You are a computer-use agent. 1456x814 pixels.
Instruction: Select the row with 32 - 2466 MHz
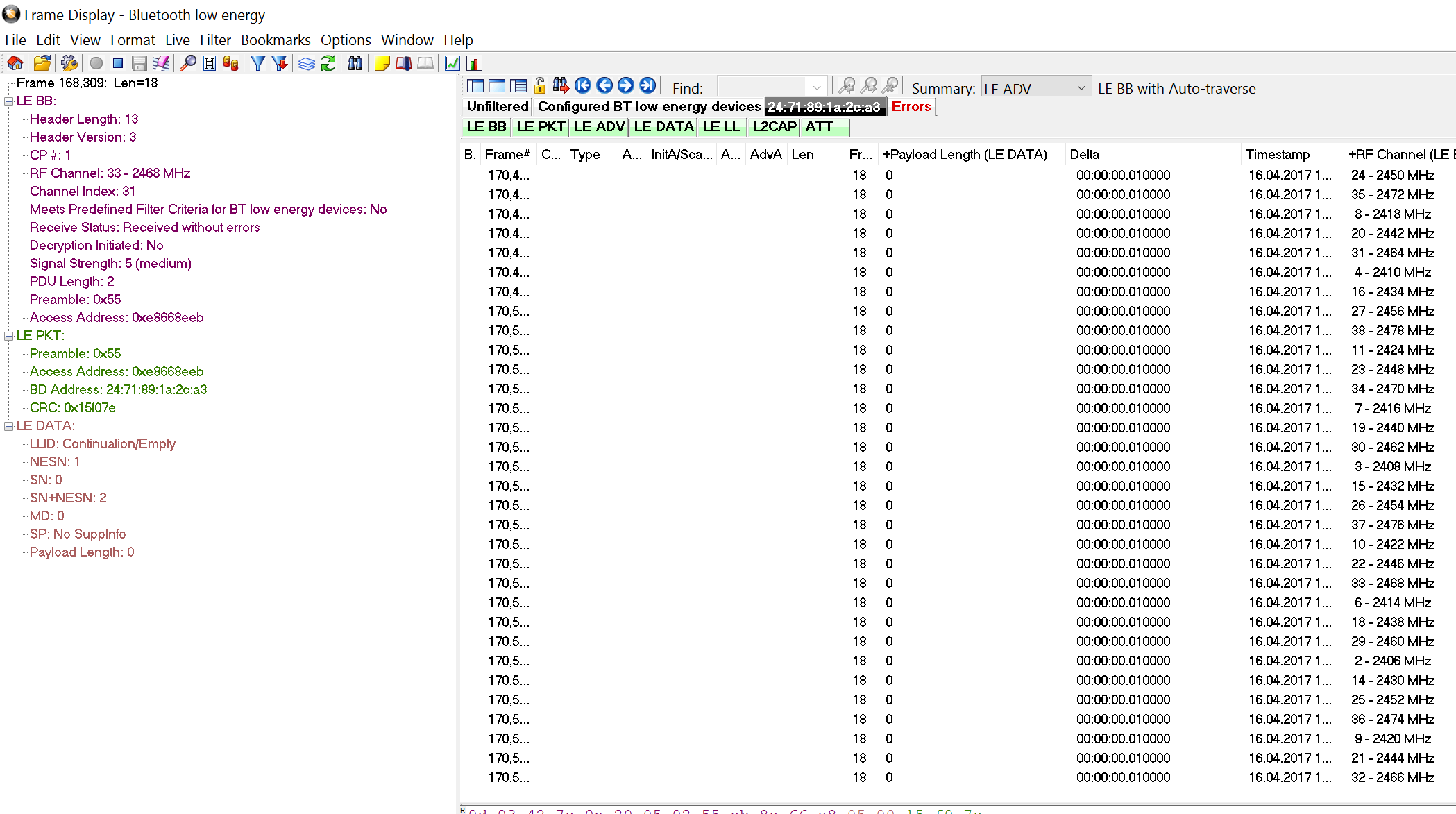[x=958, y=778]
